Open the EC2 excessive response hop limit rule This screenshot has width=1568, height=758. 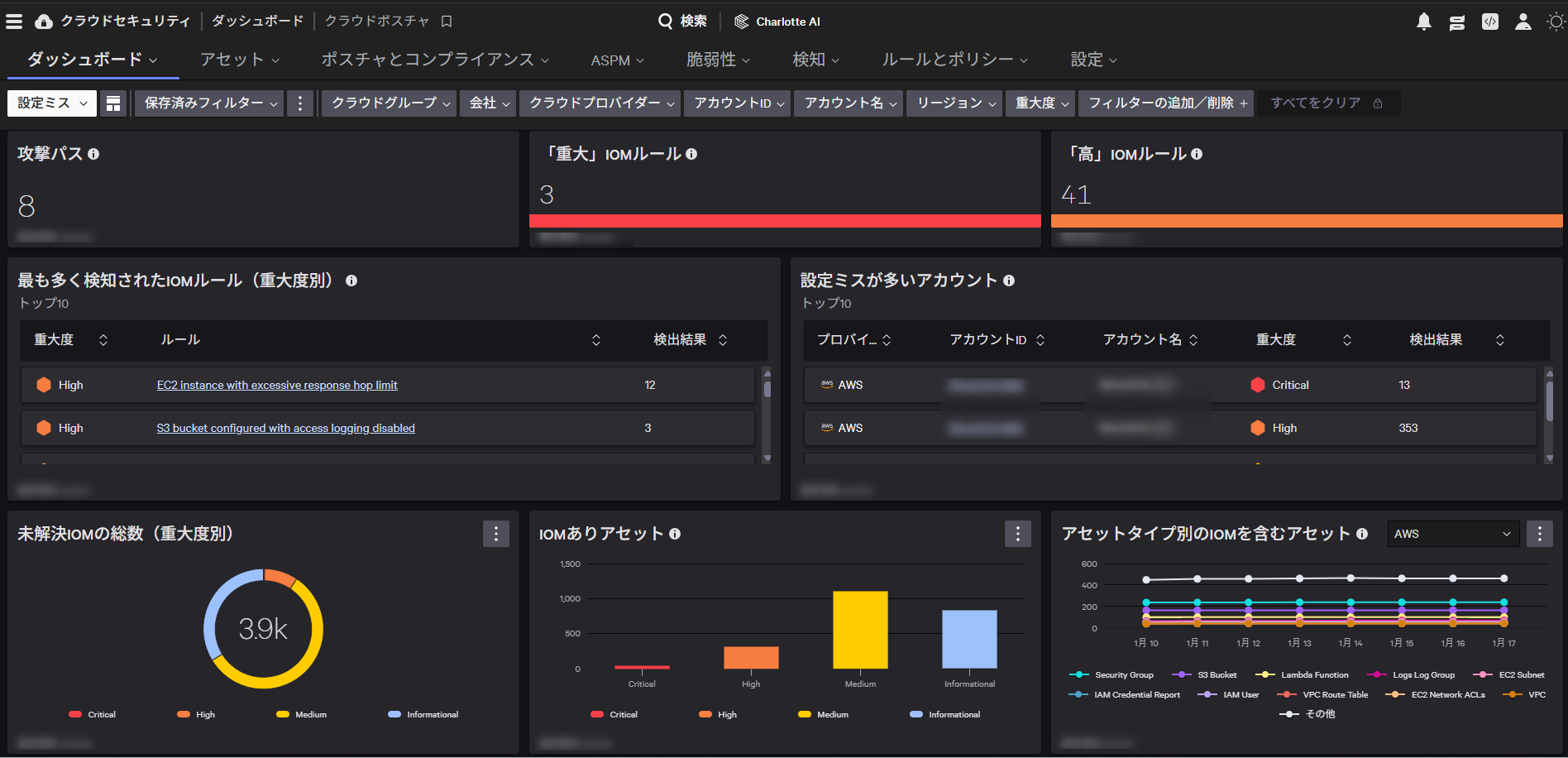(x=277, y=385)
